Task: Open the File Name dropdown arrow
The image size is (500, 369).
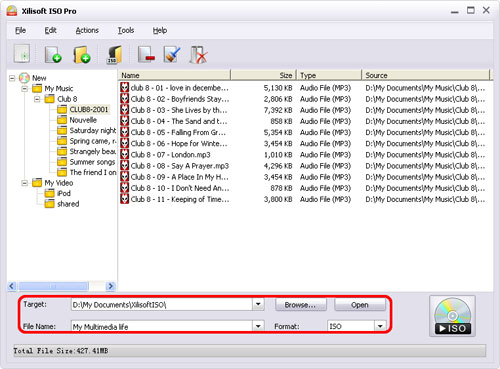Action: tap(258, 326)
